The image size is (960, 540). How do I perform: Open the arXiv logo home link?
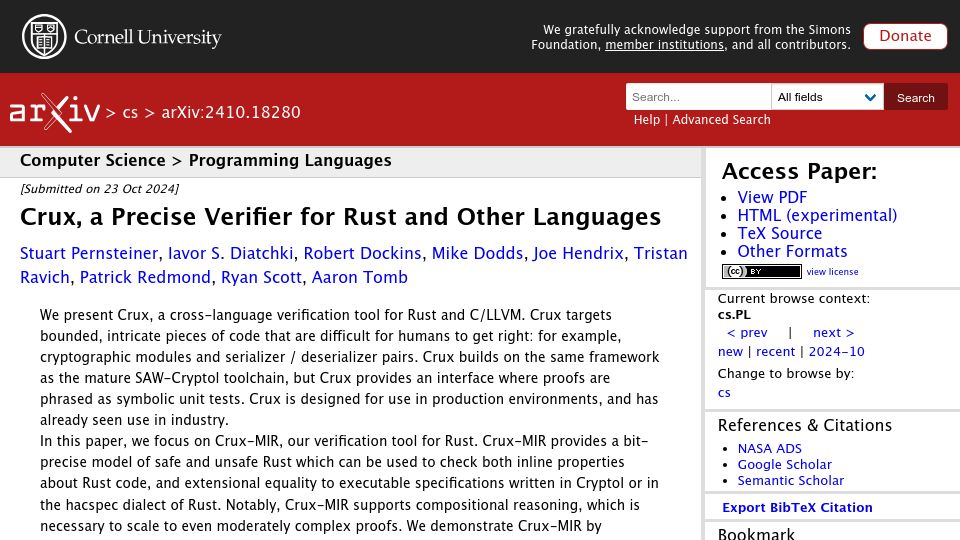tap(54, 112)
